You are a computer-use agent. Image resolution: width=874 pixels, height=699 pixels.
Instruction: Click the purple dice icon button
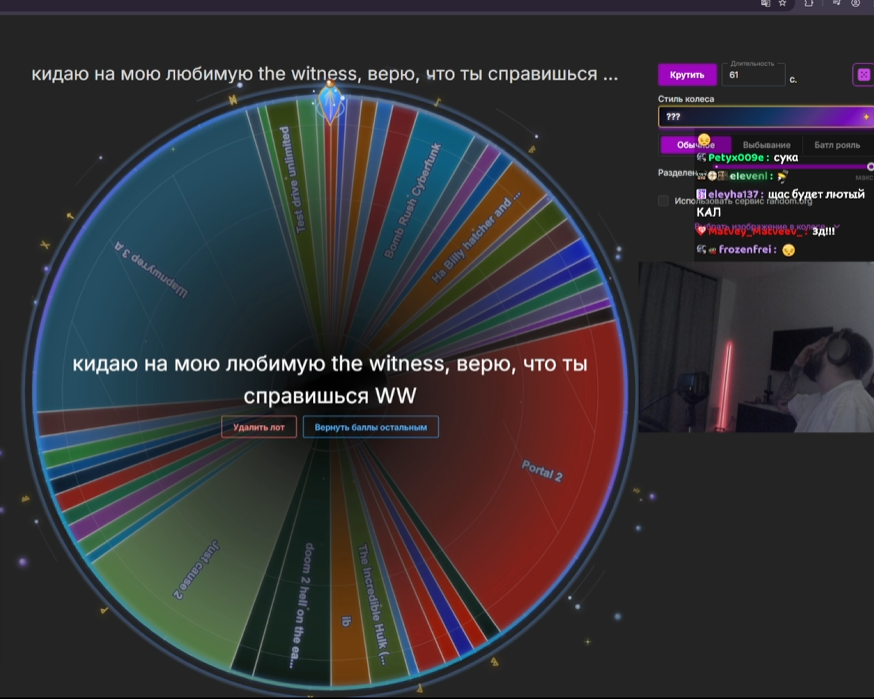click(863, 75)
